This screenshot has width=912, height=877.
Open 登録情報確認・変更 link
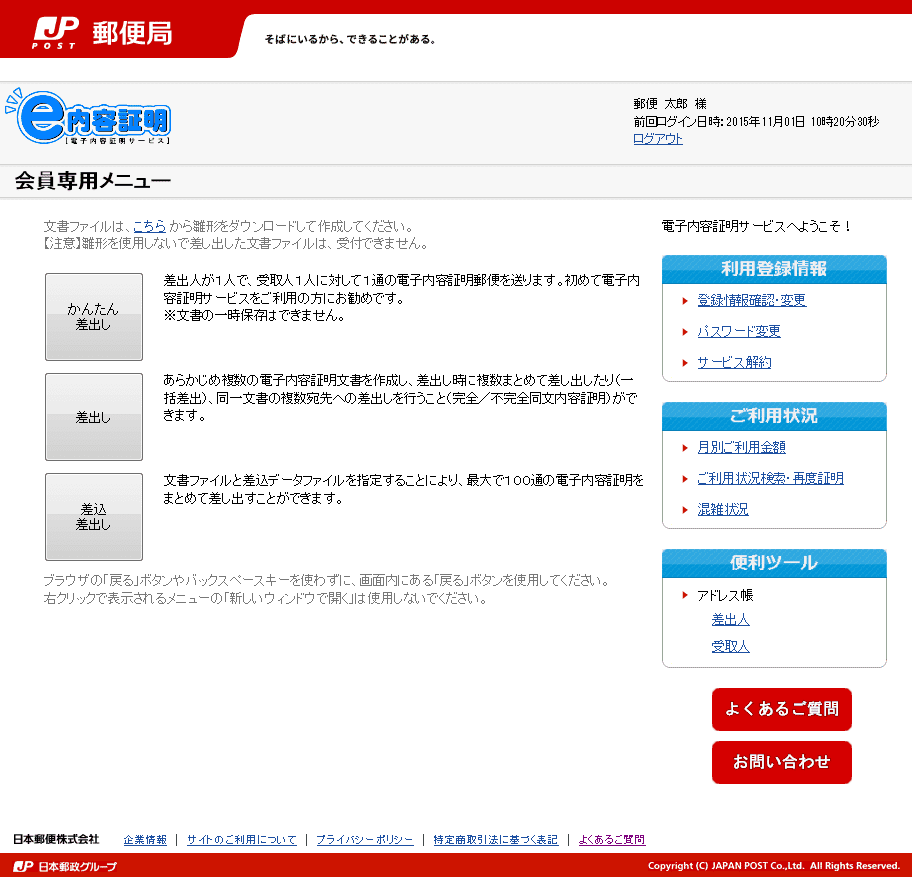751,301
